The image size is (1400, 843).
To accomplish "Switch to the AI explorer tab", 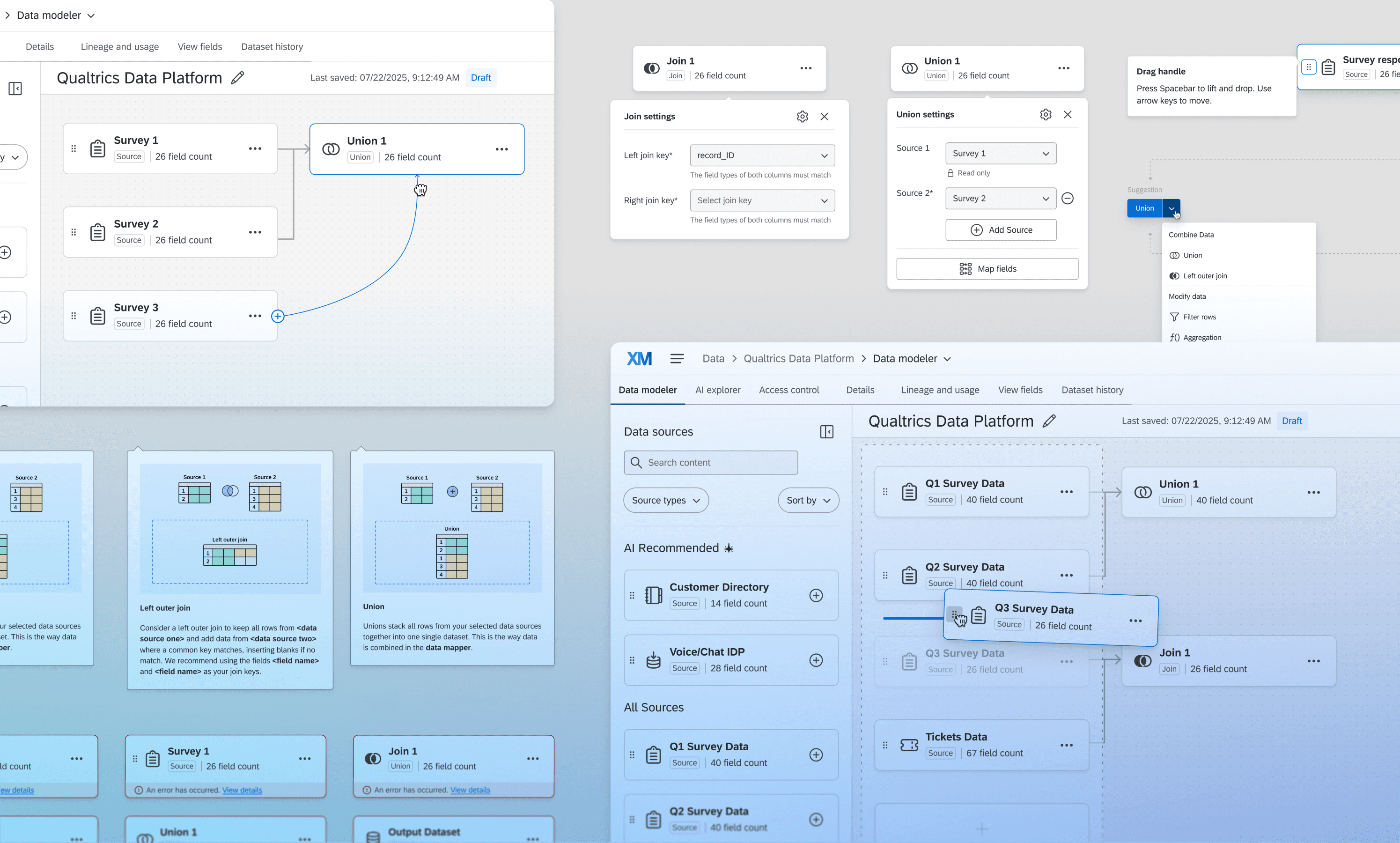I will click(x=717, y=390).
